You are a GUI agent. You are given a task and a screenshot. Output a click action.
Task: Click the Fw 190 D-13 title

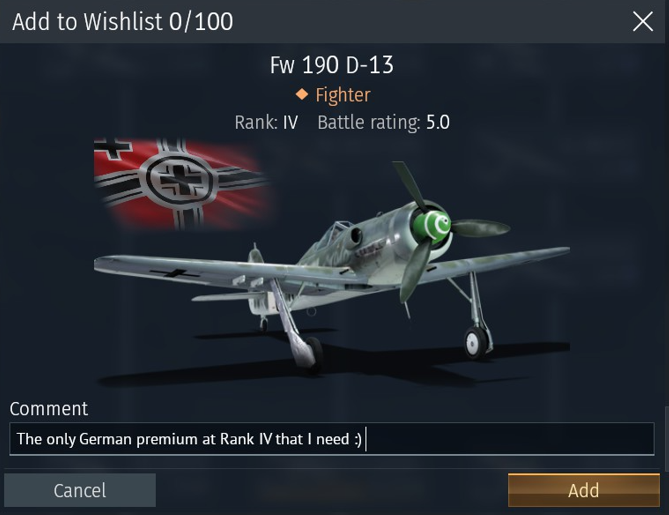(332, 65)
